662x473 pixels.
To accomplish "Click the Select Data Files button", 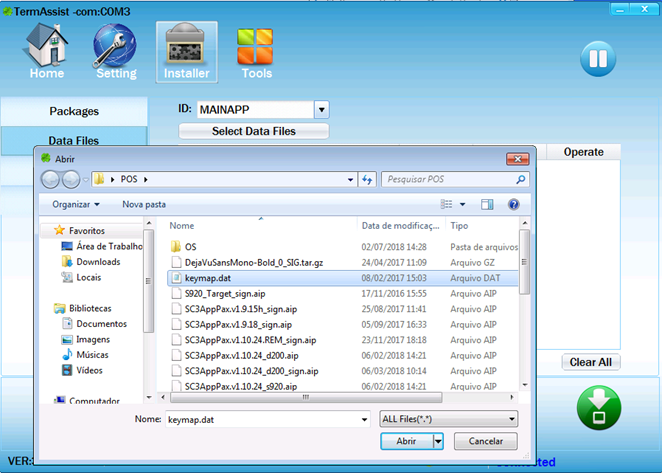I will point(253,131).
